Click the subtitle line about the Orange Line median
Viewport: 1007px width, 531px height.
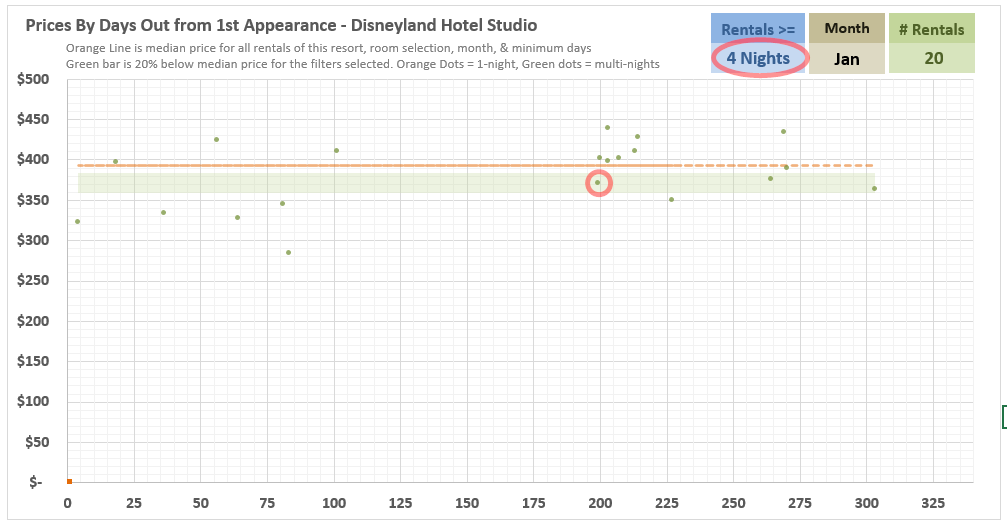pos(329,48)
